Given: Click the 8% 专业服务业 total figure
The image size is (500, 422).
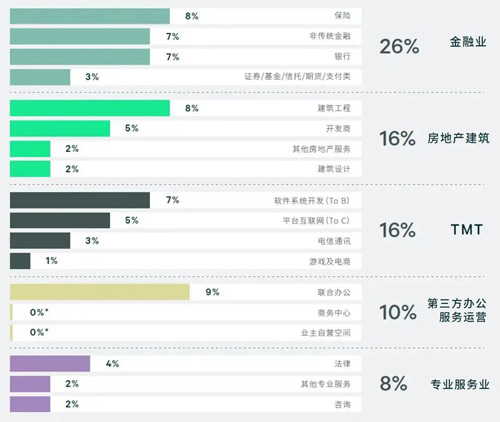Looking at the screenshot, I should tap(393, 384).
